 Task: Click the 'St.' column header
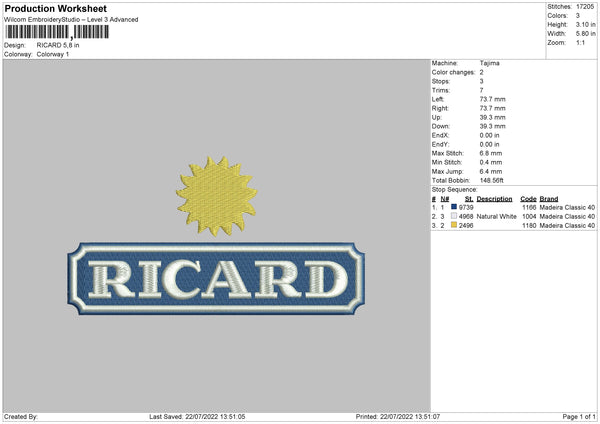[x=469, y=199]
